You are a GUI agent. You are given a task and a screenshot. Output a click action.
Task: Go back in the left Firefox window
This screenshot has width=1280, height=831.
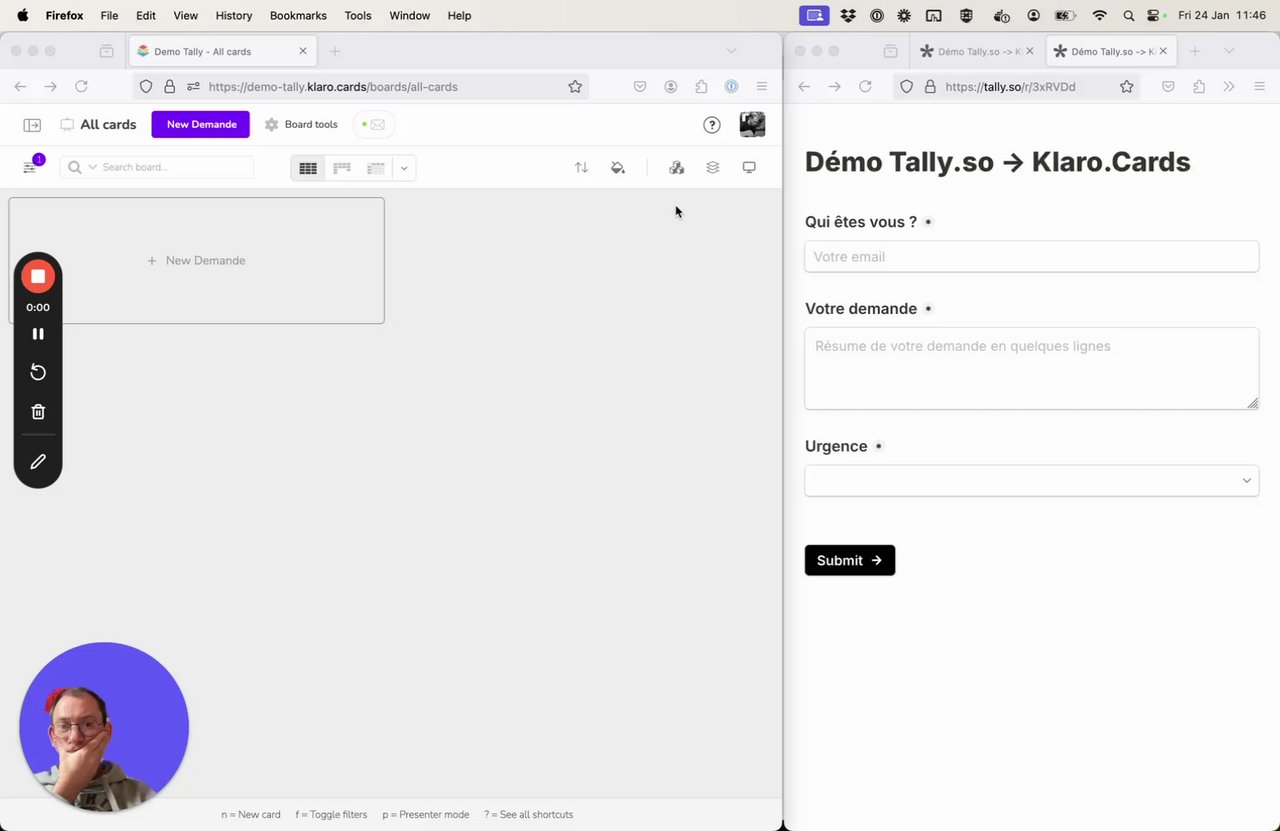point(20,87)
